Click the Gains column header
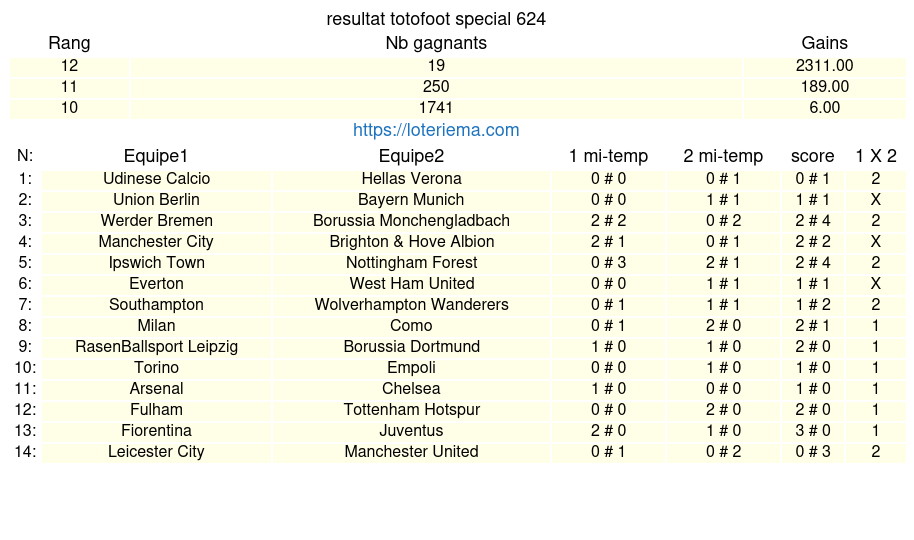The width and height of the screenshot is (914, 540). click(x=824, y=43)
